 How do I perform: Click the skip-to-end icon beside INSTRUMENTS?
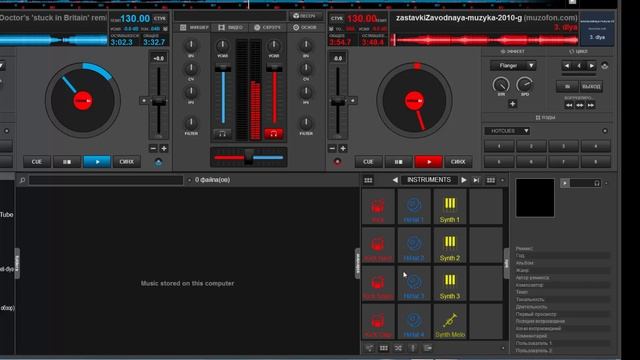pyautogui.click(x=476, y=180)
